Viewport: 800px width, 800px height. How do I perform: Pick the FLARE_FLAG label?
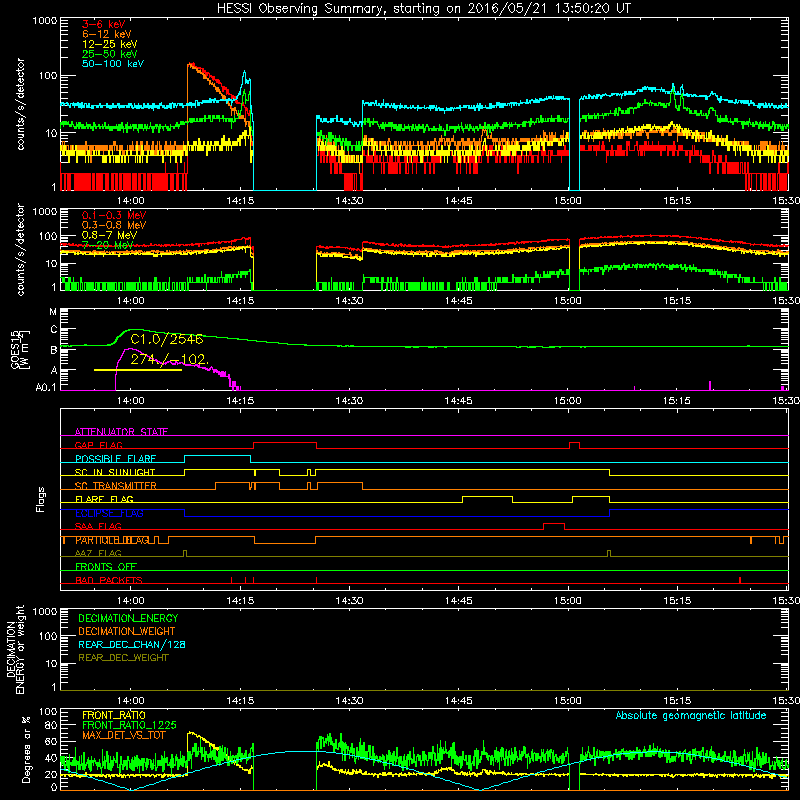pyautogui.click(x=104, y=499)
